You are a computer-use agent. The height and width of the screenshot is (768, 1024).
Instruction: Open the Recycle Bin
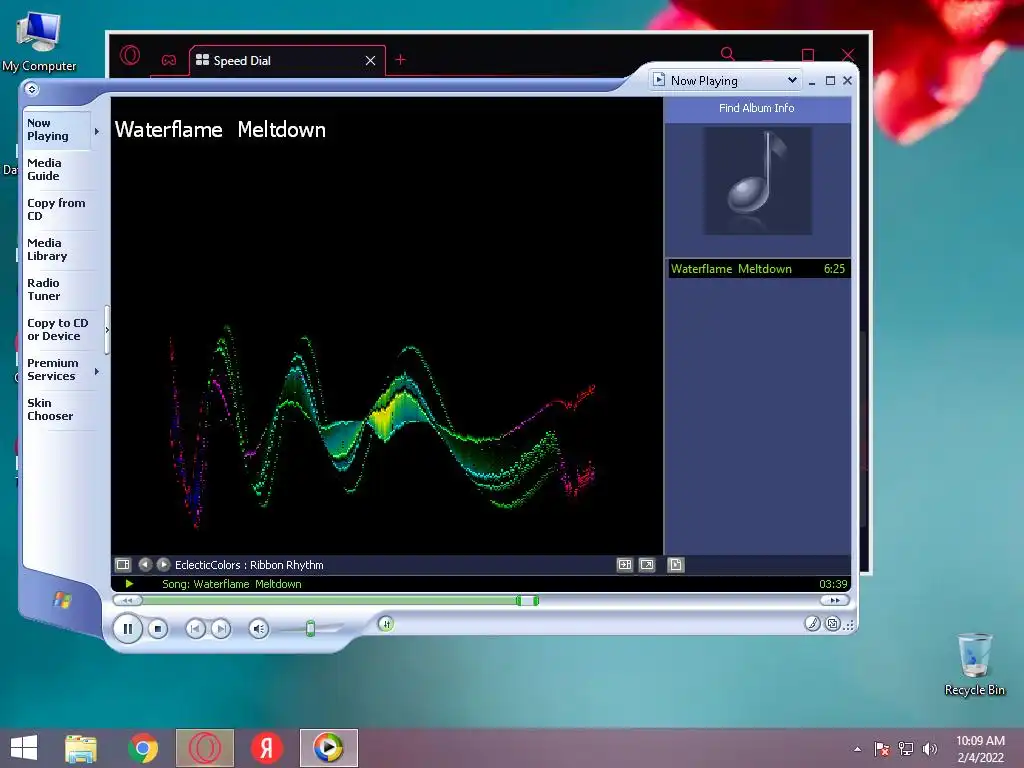pos(974,664)
